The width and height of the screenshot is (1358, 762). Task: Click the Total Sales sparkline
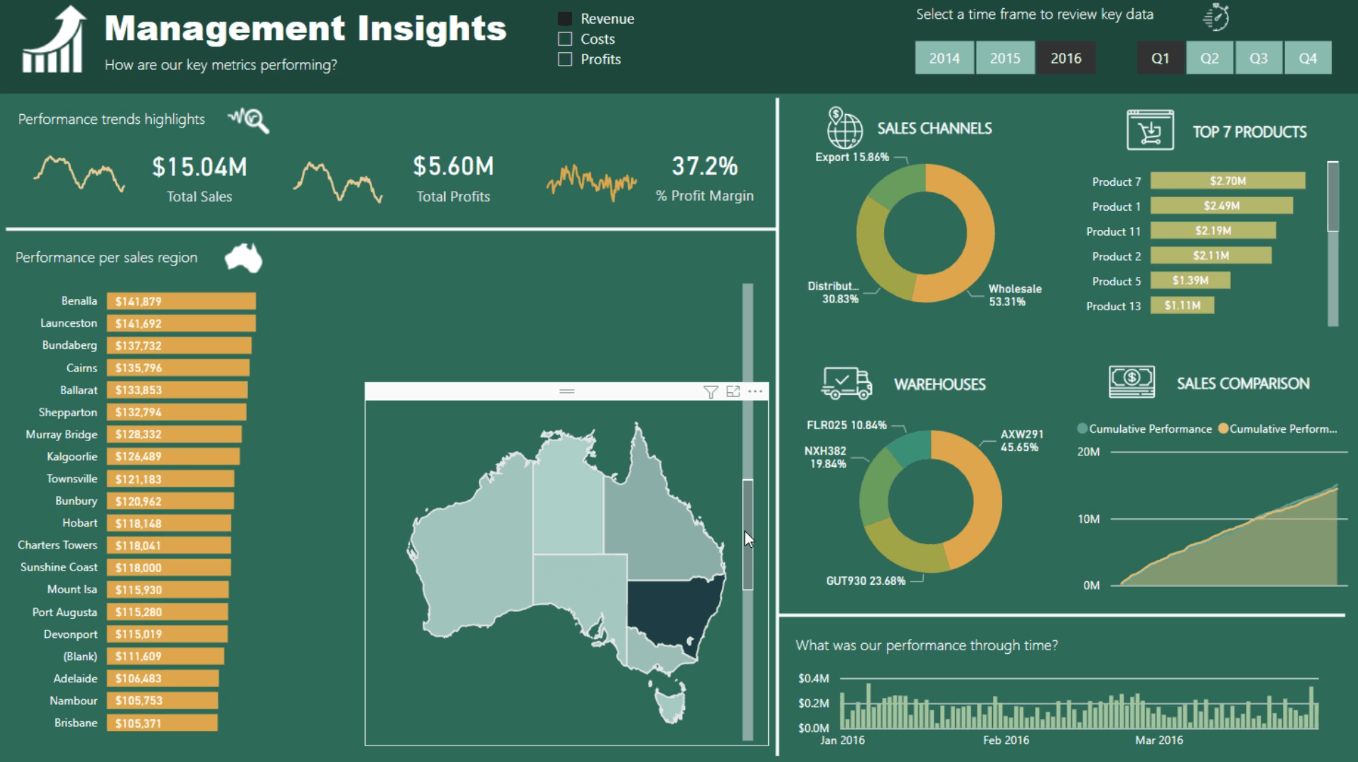[79, 174]
